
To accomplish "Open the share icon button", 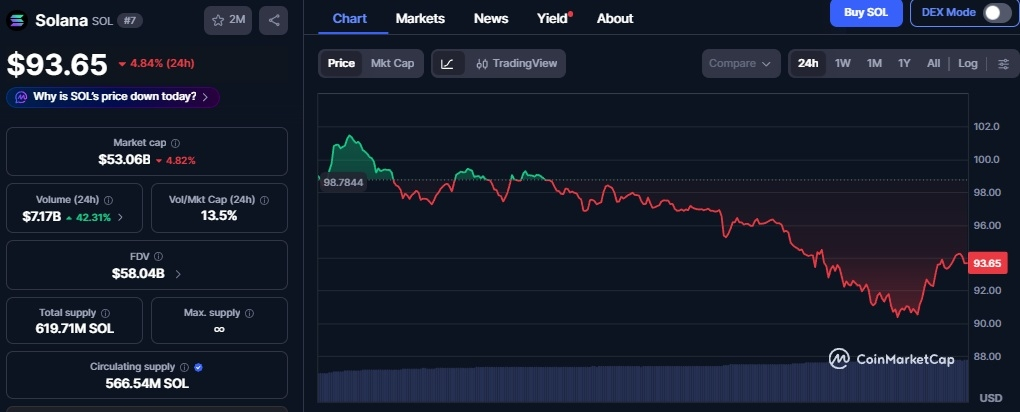I will 274,20.
